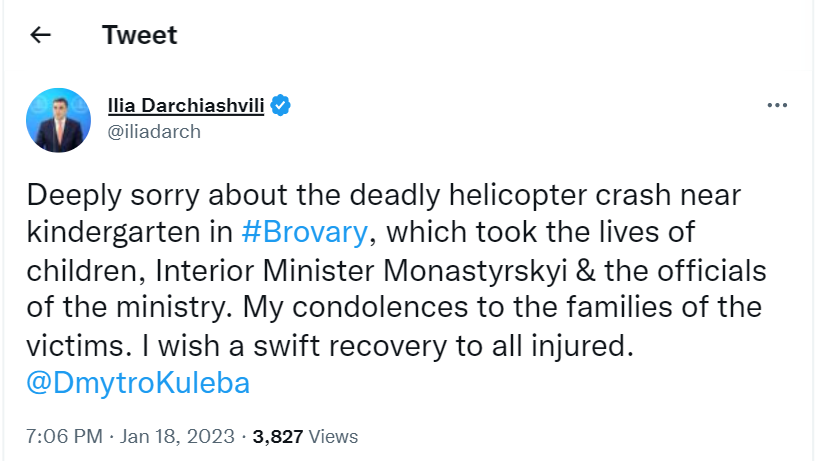Open the Ilia Darchiashvili display name link
Viewport: 820px width, 461px height.
coord(186,106)
